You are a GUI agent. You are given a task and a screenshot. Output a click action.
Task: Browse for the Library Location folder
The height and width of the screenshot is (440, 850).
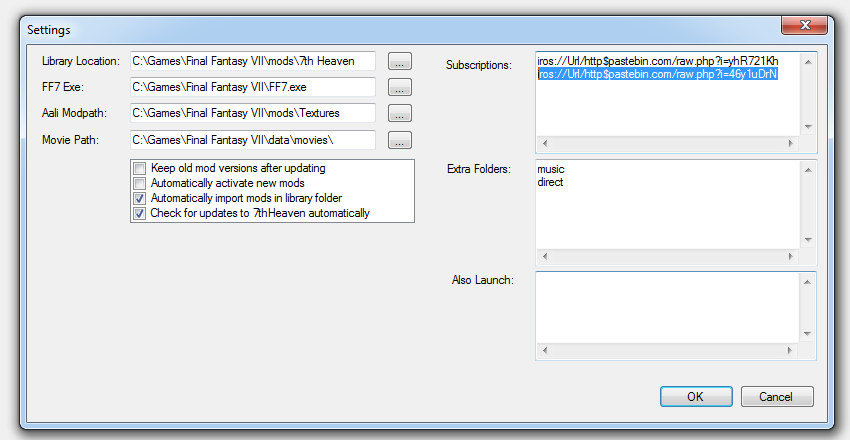(400, 61)
